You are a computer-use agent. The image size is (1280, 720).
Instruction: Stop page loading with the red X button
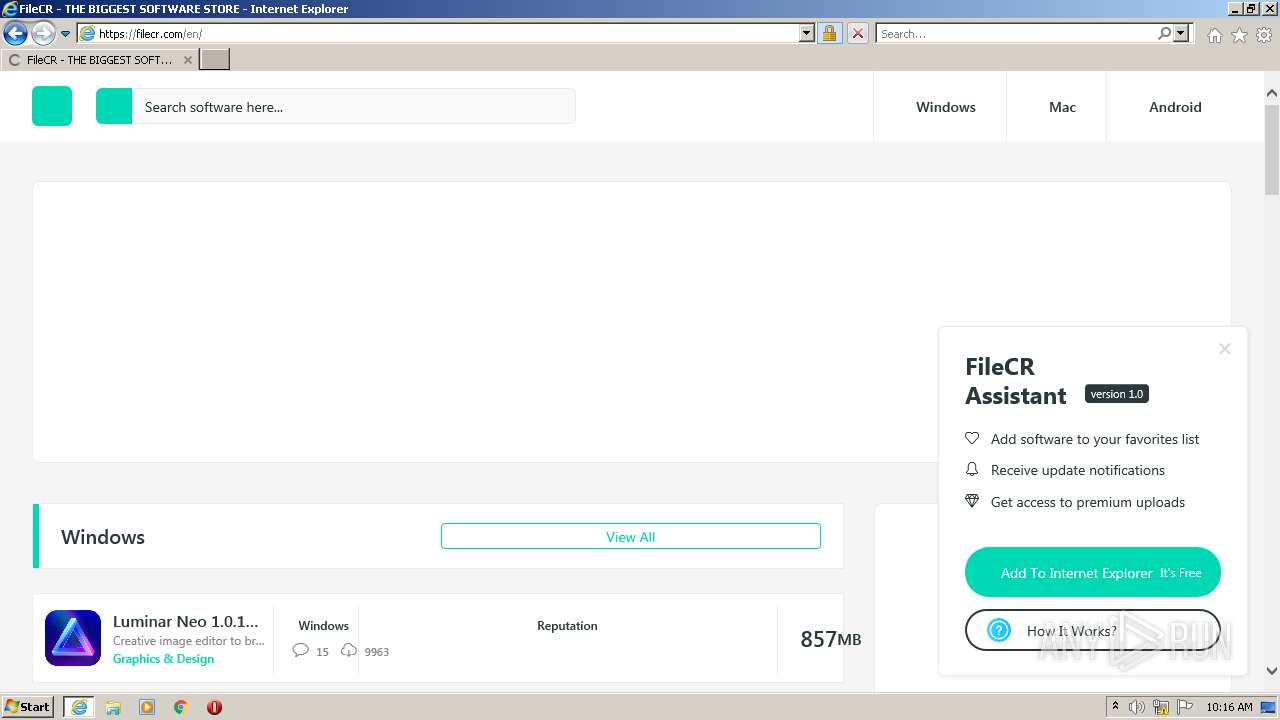857,34
